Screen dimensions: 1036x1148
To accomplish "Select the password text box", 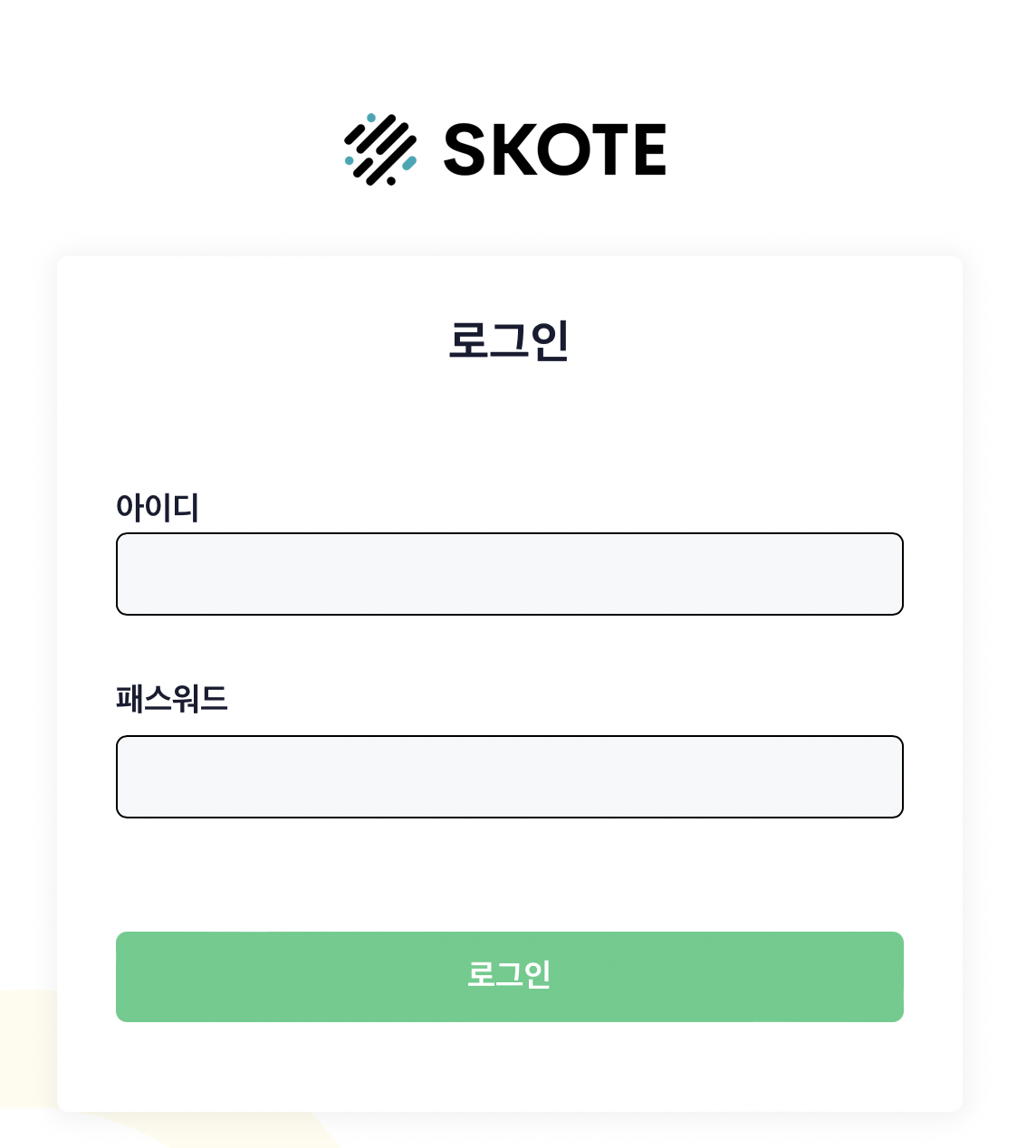I will (509, 777).
